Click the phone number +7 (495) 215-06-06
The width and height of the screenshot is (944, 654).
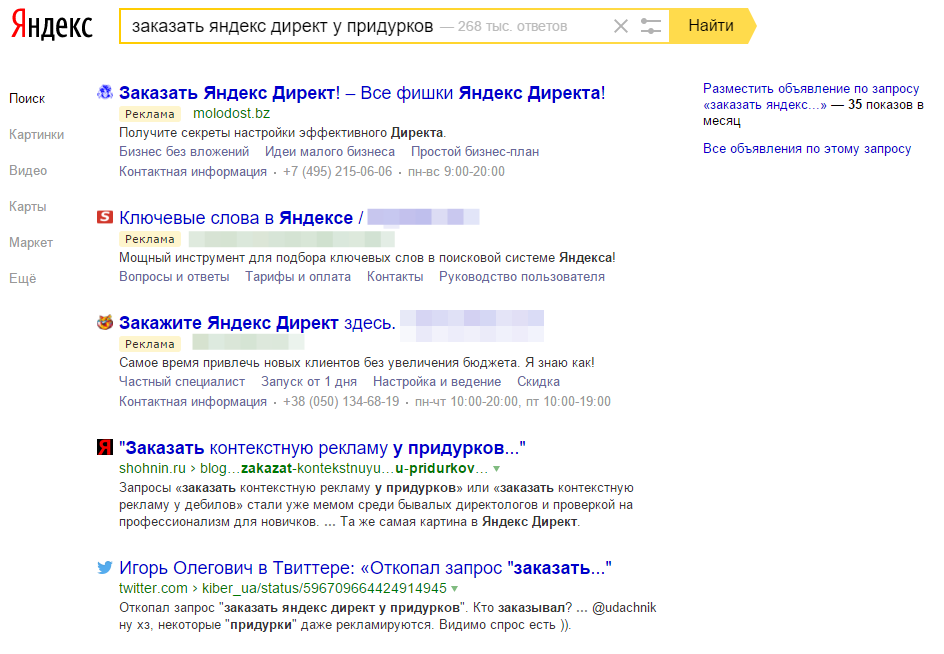pos(337,172)
